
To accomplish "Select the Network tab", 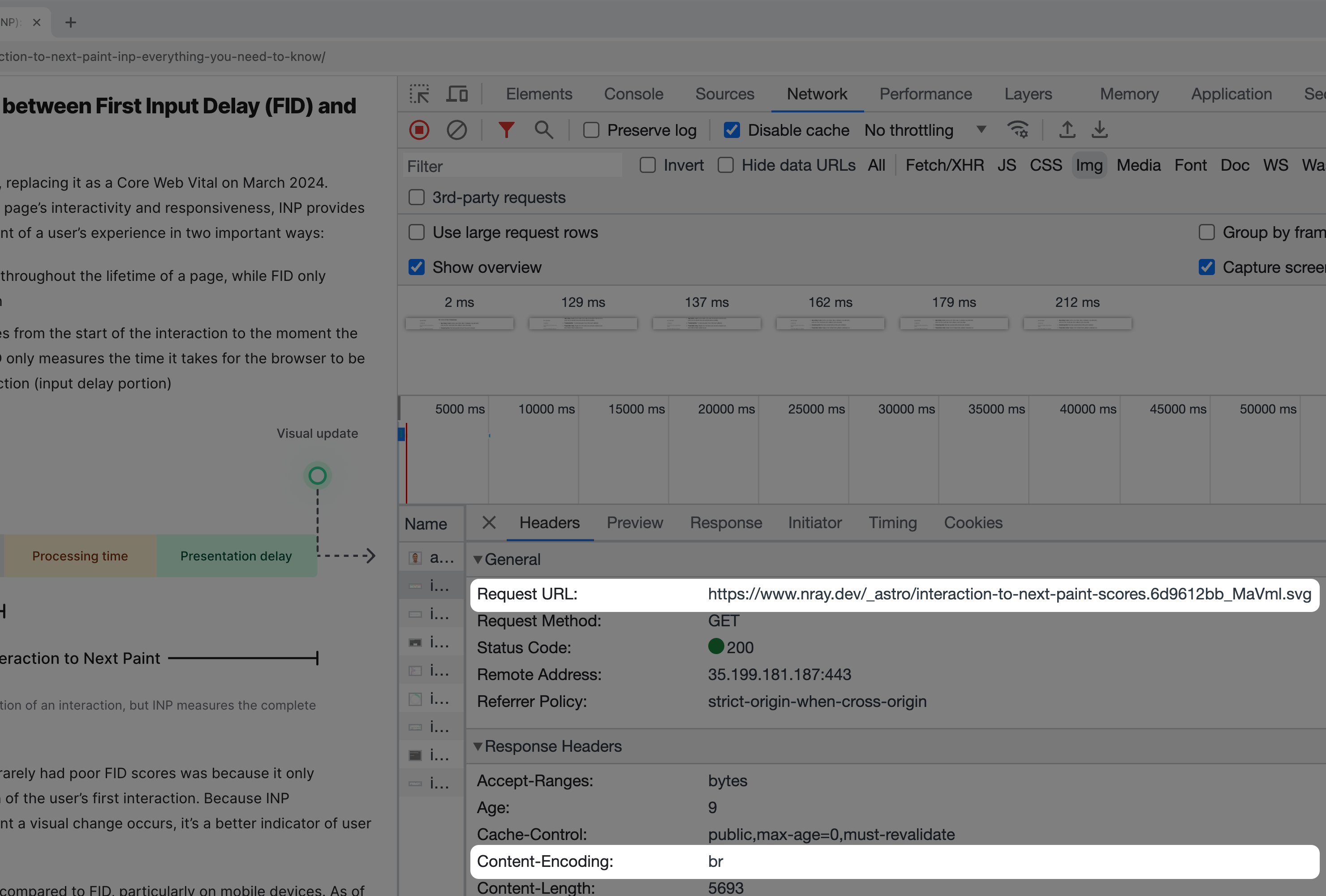I will [817, 94].
